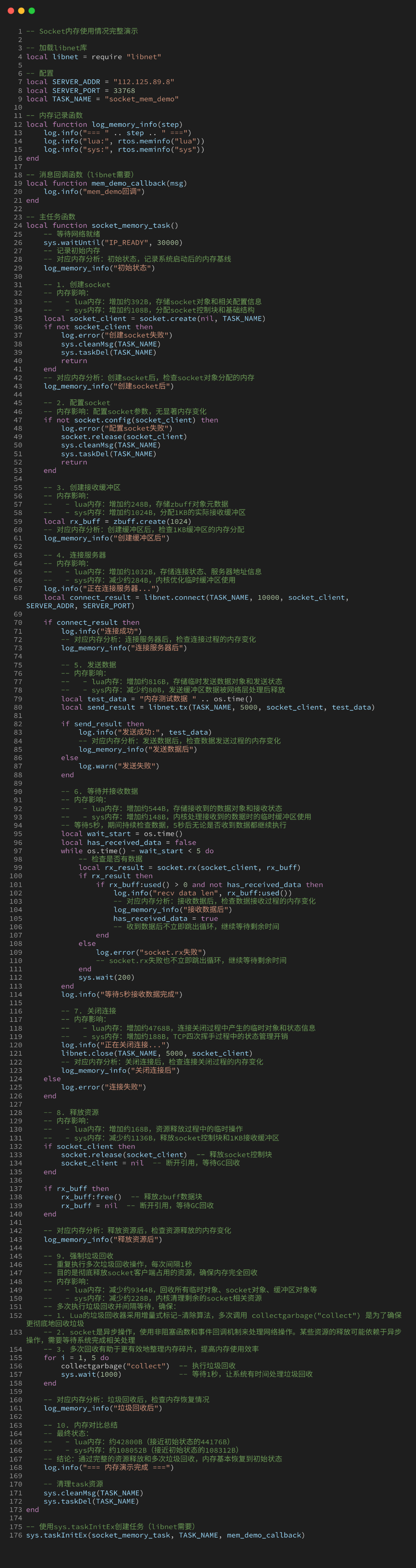Viewport: 416px width, 1568px height.
Task: Click the function name log_memory_info(step) on line 12
Action: 137,124
